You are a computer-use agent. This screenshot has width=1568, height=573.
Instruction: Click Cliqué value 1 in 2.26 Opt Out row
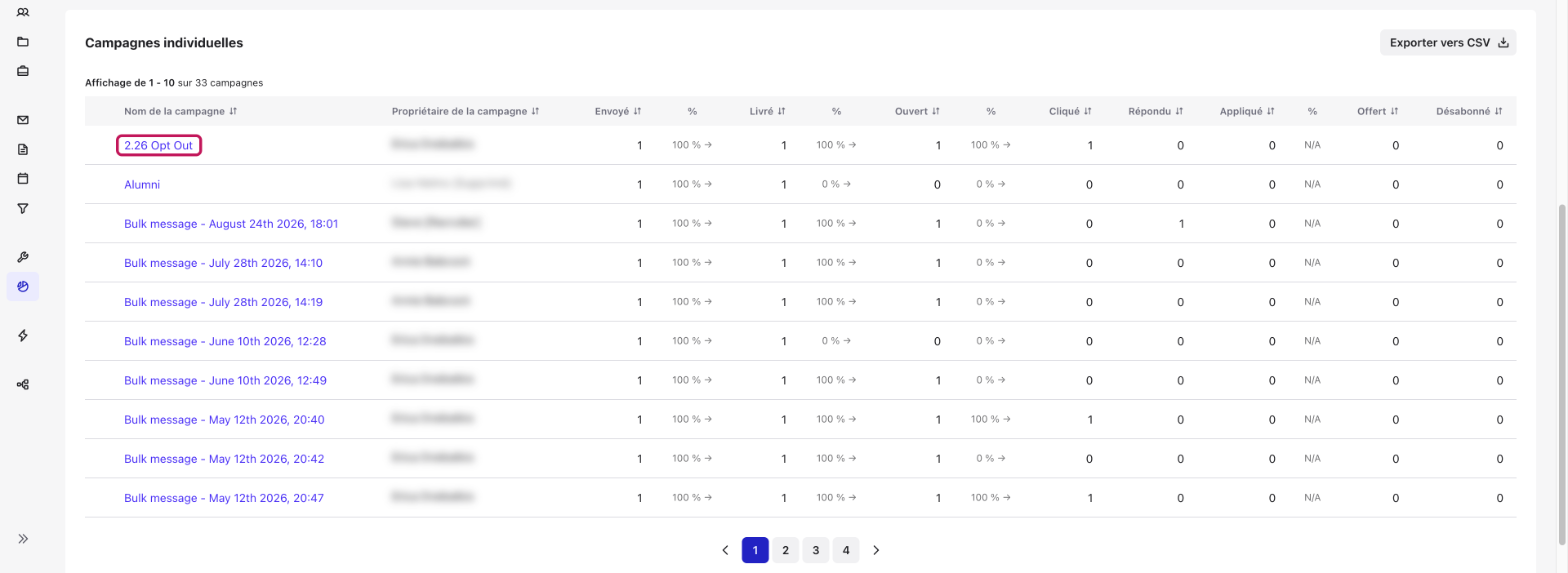pos(1090,146)
